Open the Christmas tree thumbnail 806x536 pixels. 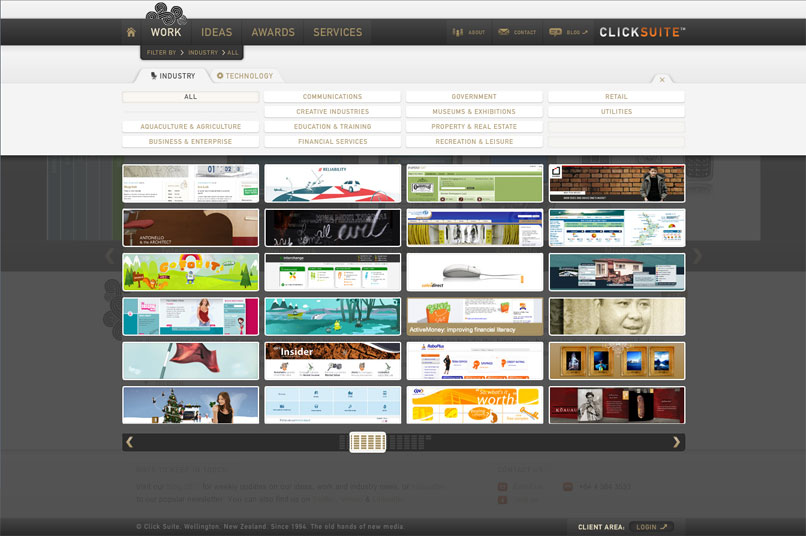click(x=191, y=405)
